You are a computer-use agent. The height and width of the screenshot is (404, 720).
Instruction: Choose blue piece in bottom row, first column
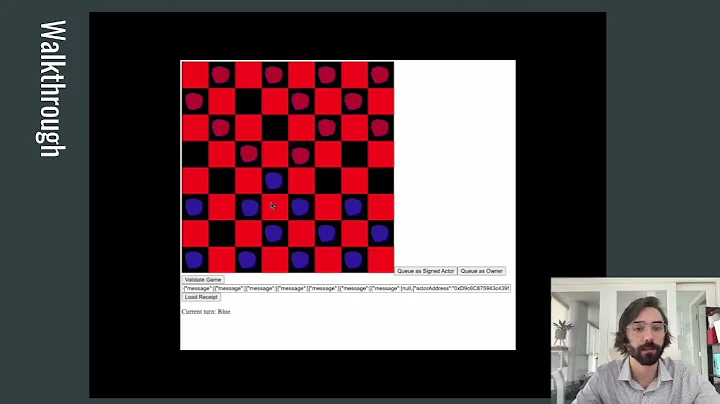pyautogui.click(x=194, y=260)
